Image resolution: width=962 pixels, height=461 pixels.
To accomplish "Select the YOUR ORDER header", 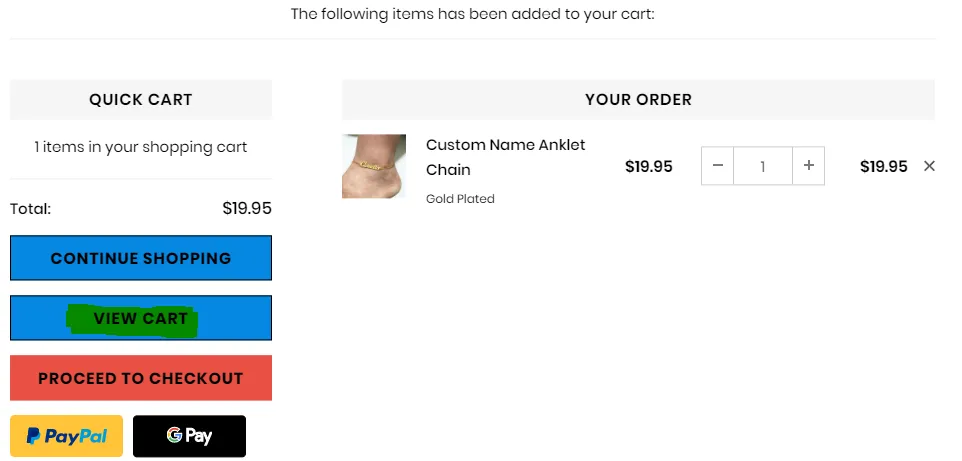I will pyautogui.click(x=638, y=99).
